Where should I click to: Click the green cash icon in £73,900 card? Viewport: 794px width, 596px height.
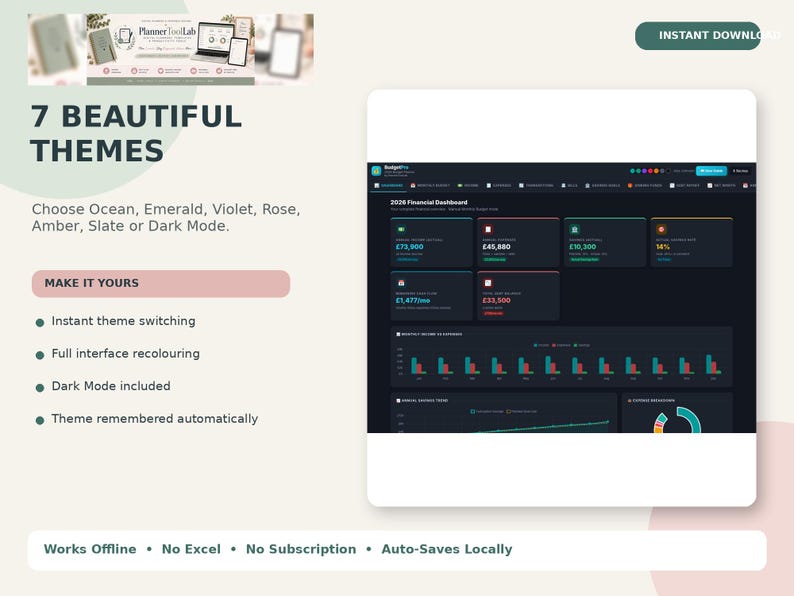[x=401, y=229]
